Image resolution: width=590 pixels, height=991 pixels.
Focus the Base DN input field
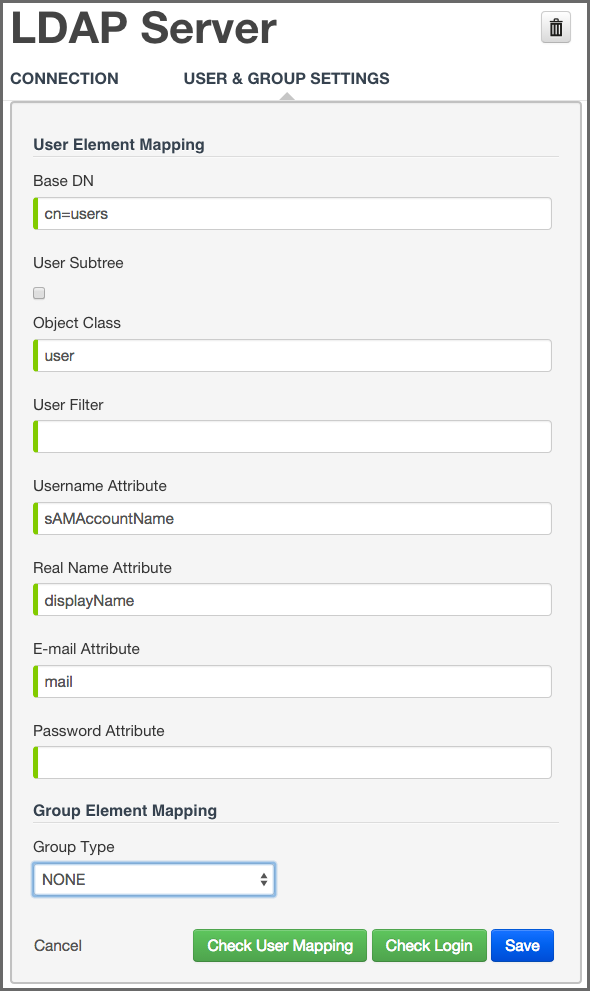tap(293, 213)
